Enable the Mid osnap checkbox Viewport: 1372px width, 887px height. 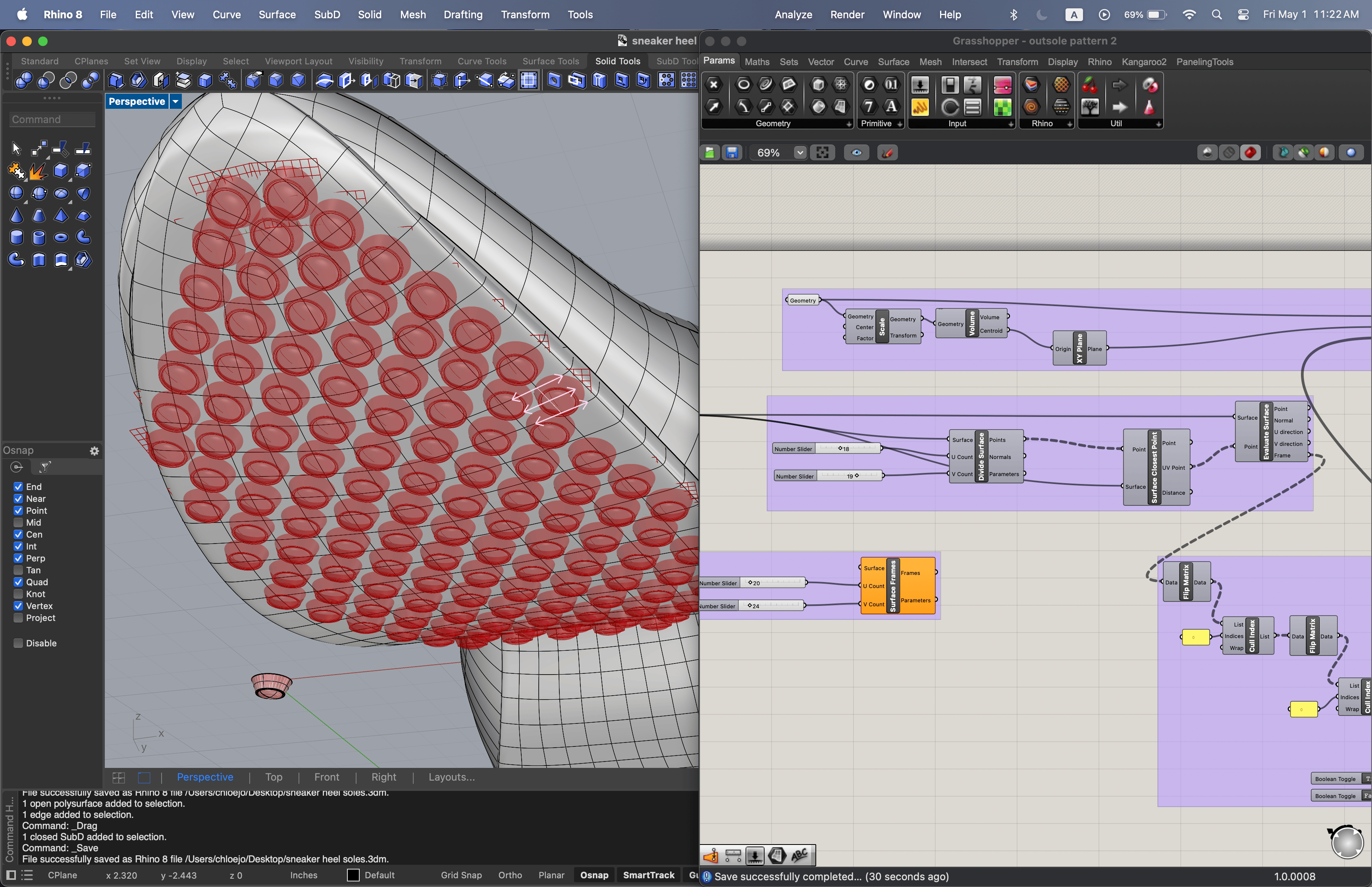click(18, 523)
